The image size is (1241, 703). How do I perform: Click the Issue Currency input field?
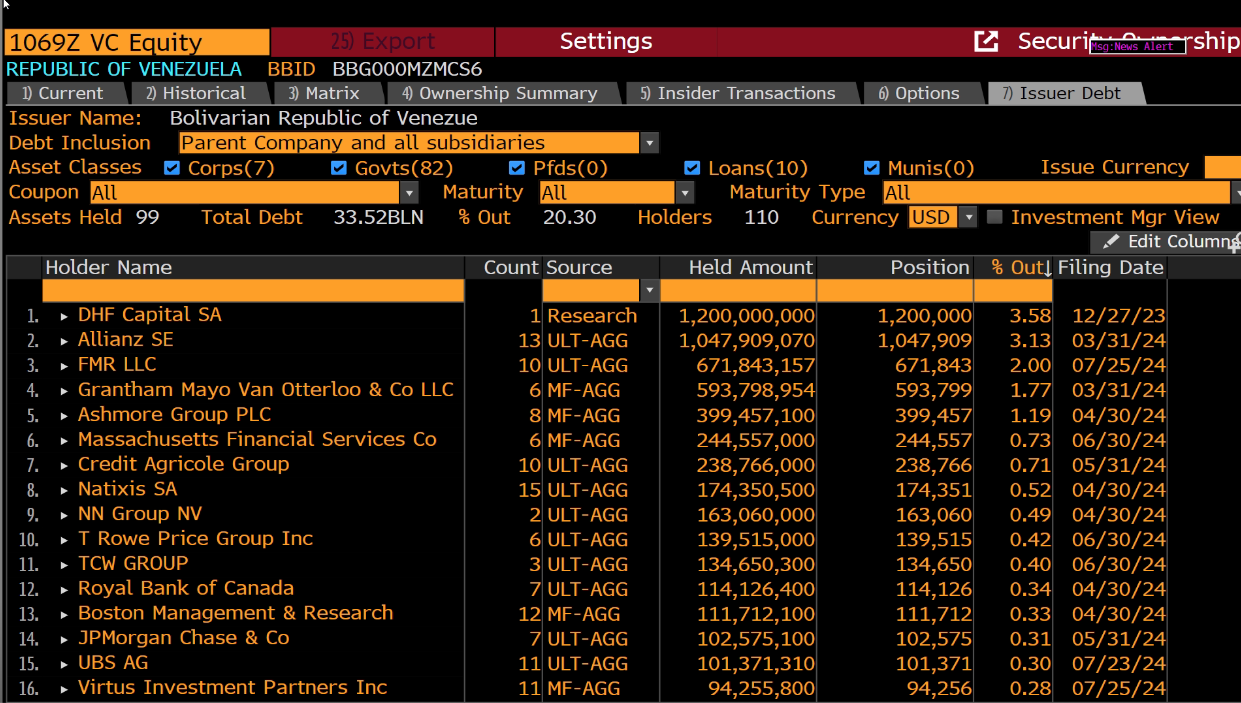coord(1223,168)
